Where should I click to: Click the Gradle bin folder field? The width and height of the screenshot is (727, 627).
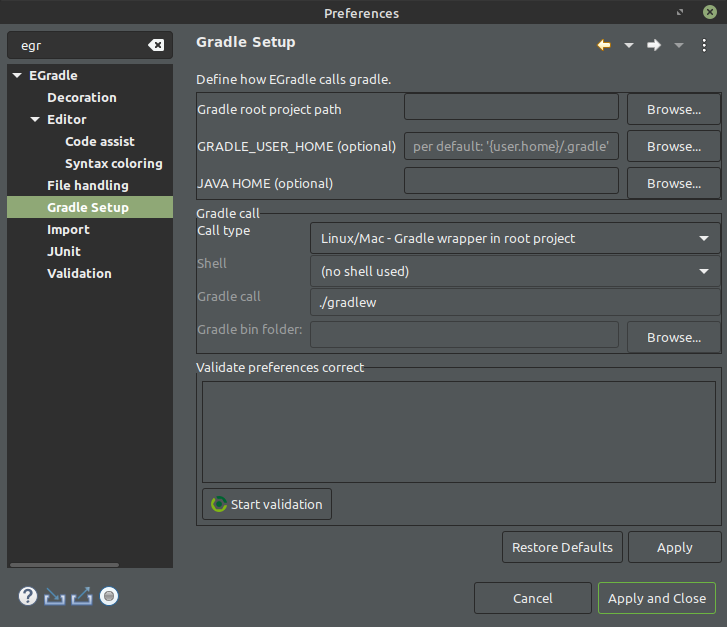[464, 335]
